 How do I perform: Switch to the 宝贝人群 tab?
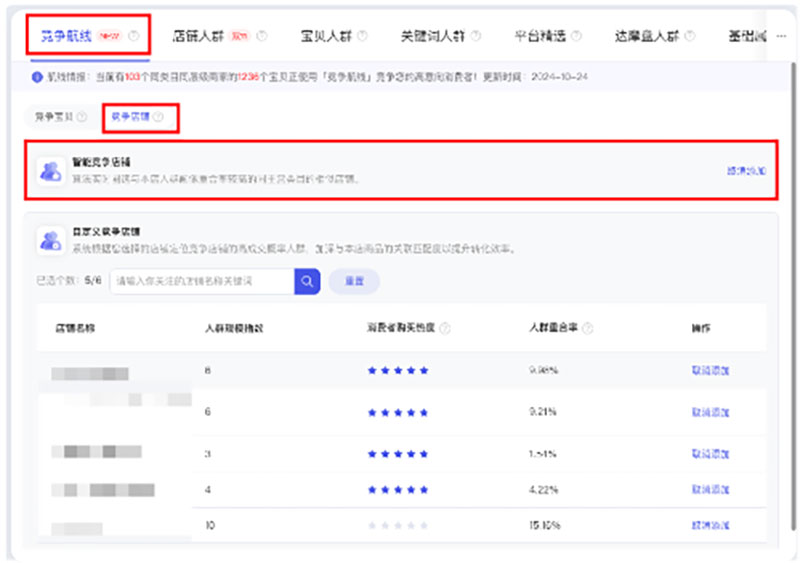click(x=326, y=36)
